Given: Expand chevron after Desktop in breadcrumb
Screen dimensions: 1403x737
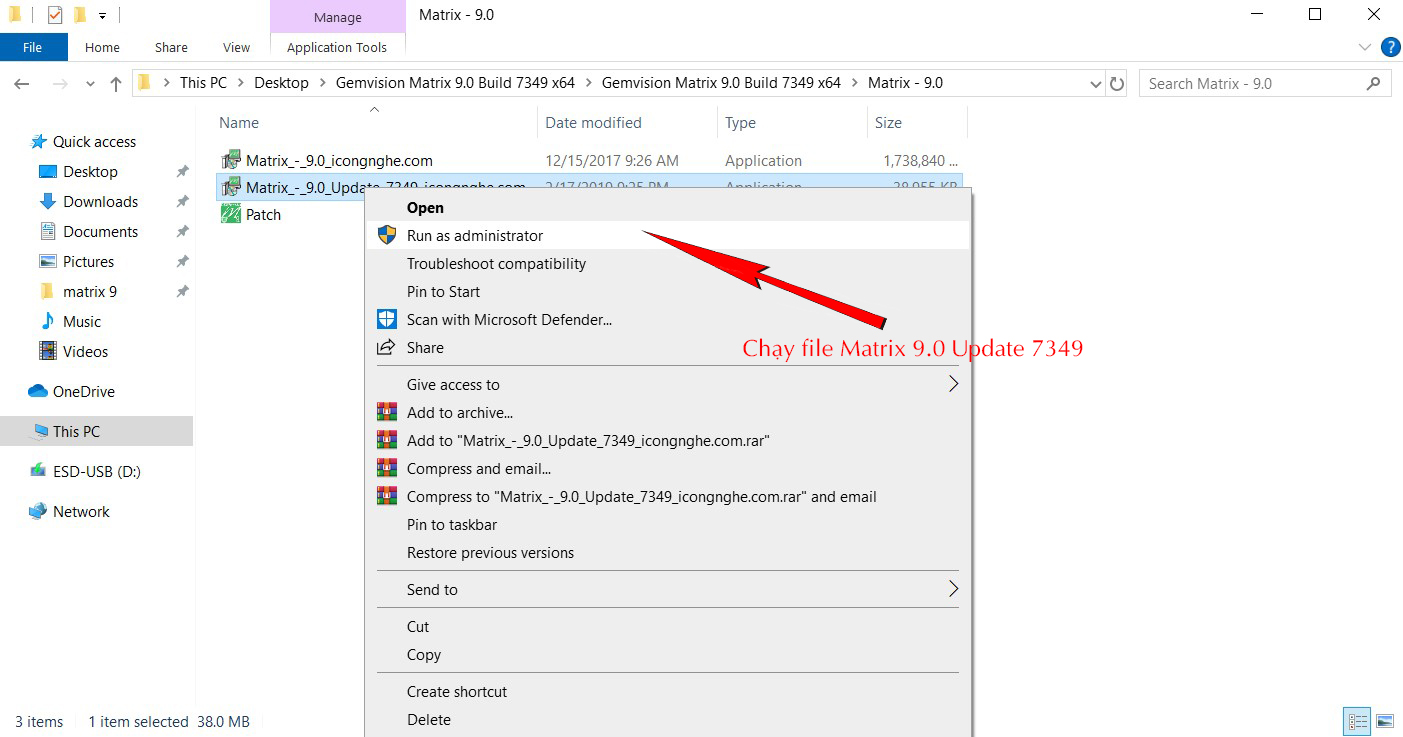Looking at the screenshot, I should [323, 84].
